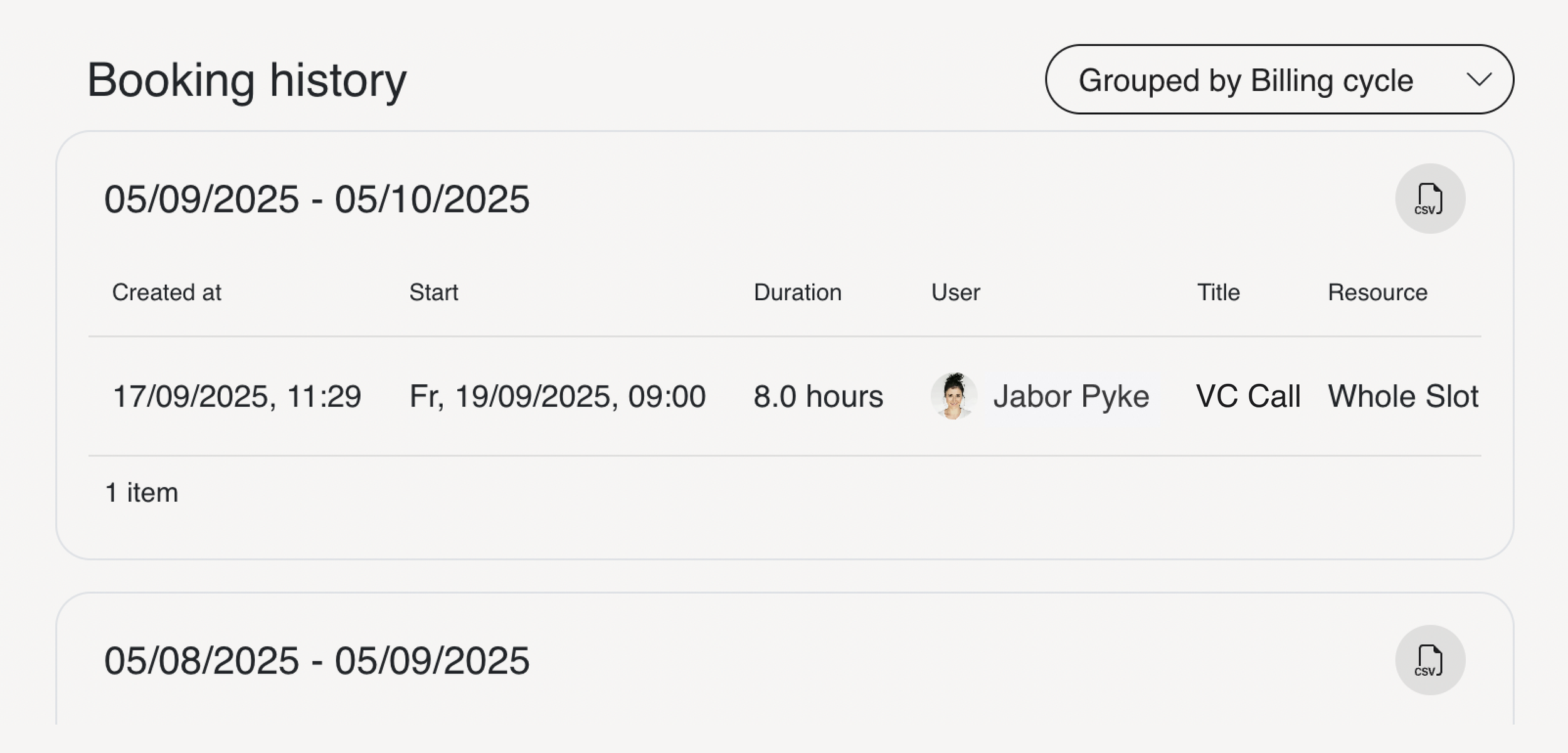The height and width of the screenshot is (753, 1568).
Task: Sort by the Created at column
Action: [166, 292]
